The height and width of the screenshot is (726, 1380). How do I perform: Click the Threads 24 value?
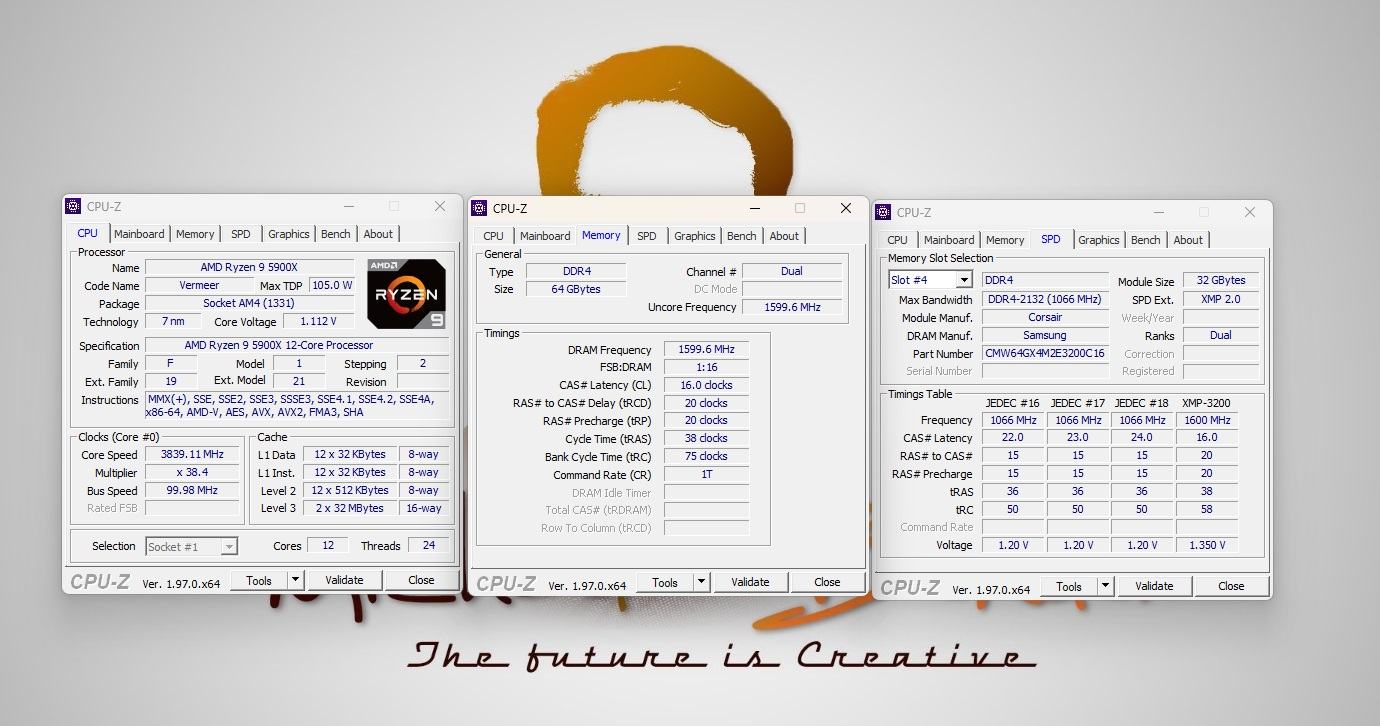[428, 545]
